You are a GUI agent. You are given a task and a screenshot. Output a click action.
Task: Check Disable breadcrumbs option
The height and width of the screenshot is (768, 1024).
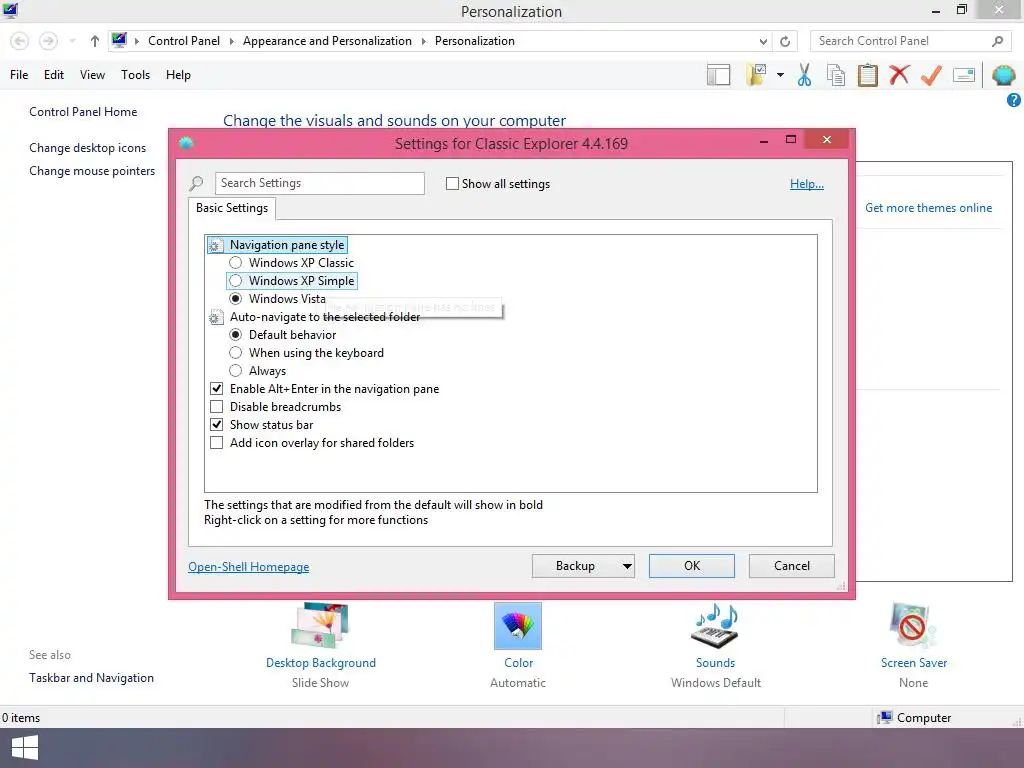point(217,407)
